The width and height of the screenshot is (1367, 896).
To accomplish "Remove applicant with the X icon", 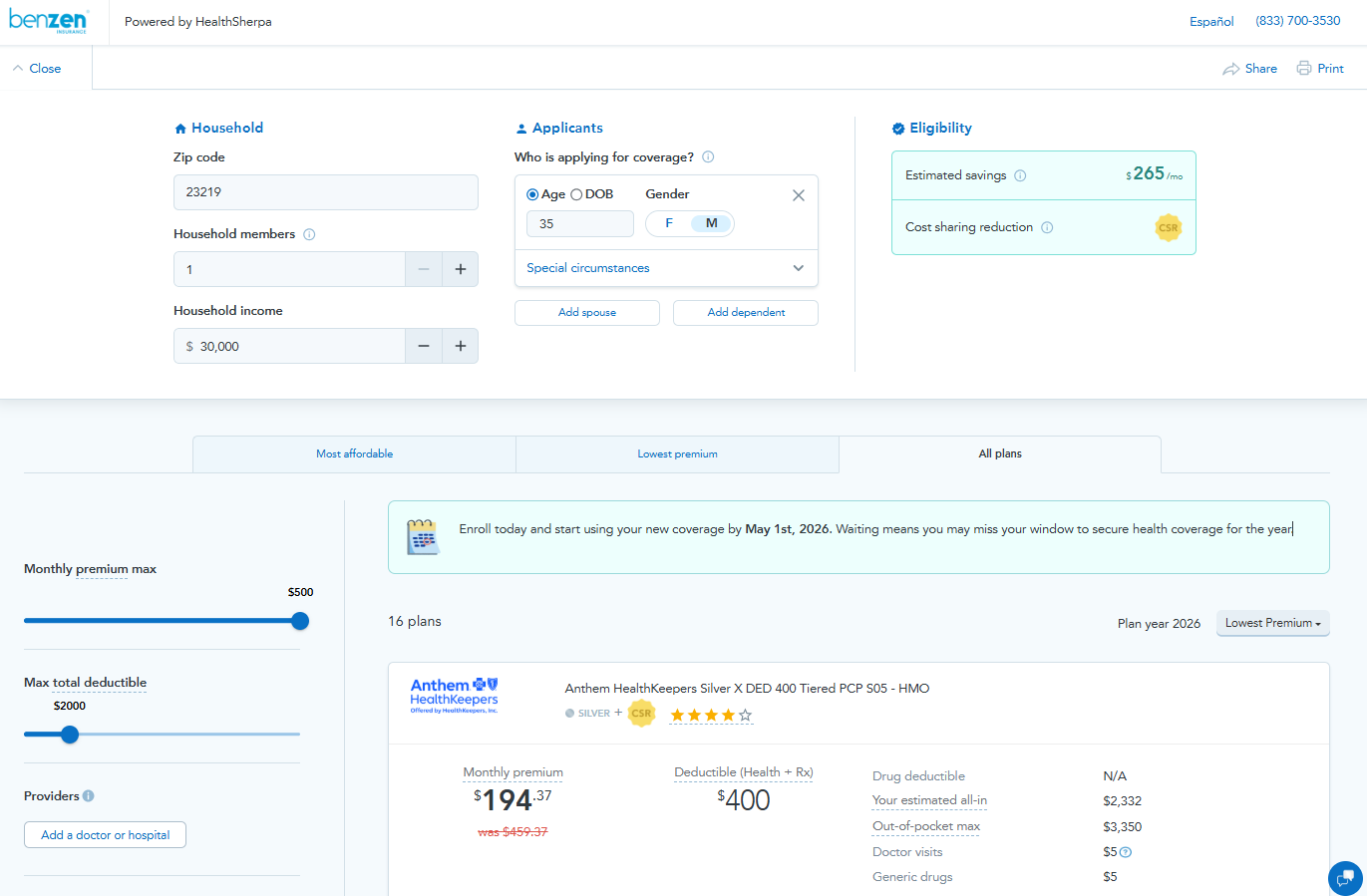I will tap(799, 195).
